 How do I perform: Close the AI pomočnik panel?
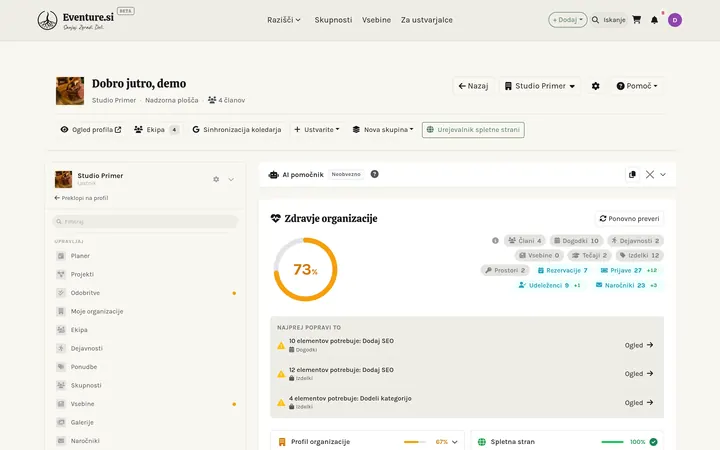(650, 174)
